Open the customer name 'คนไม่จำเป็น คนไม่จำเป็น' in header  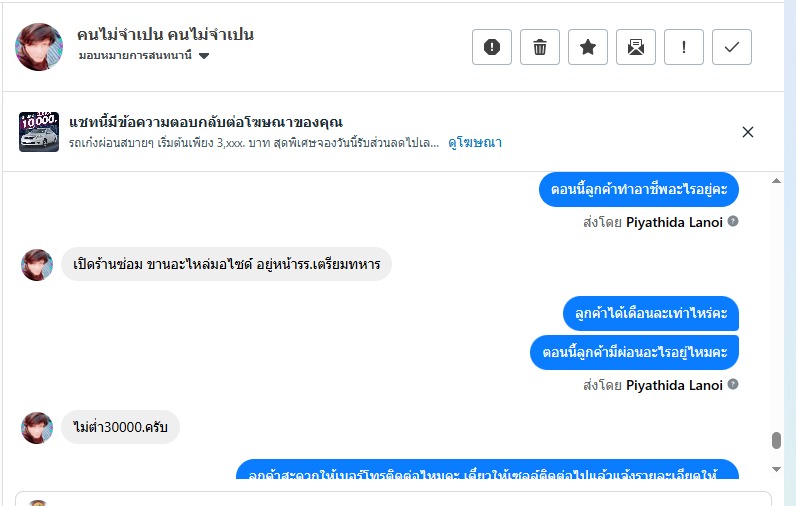pyautogui.click(x=165, y=35)
